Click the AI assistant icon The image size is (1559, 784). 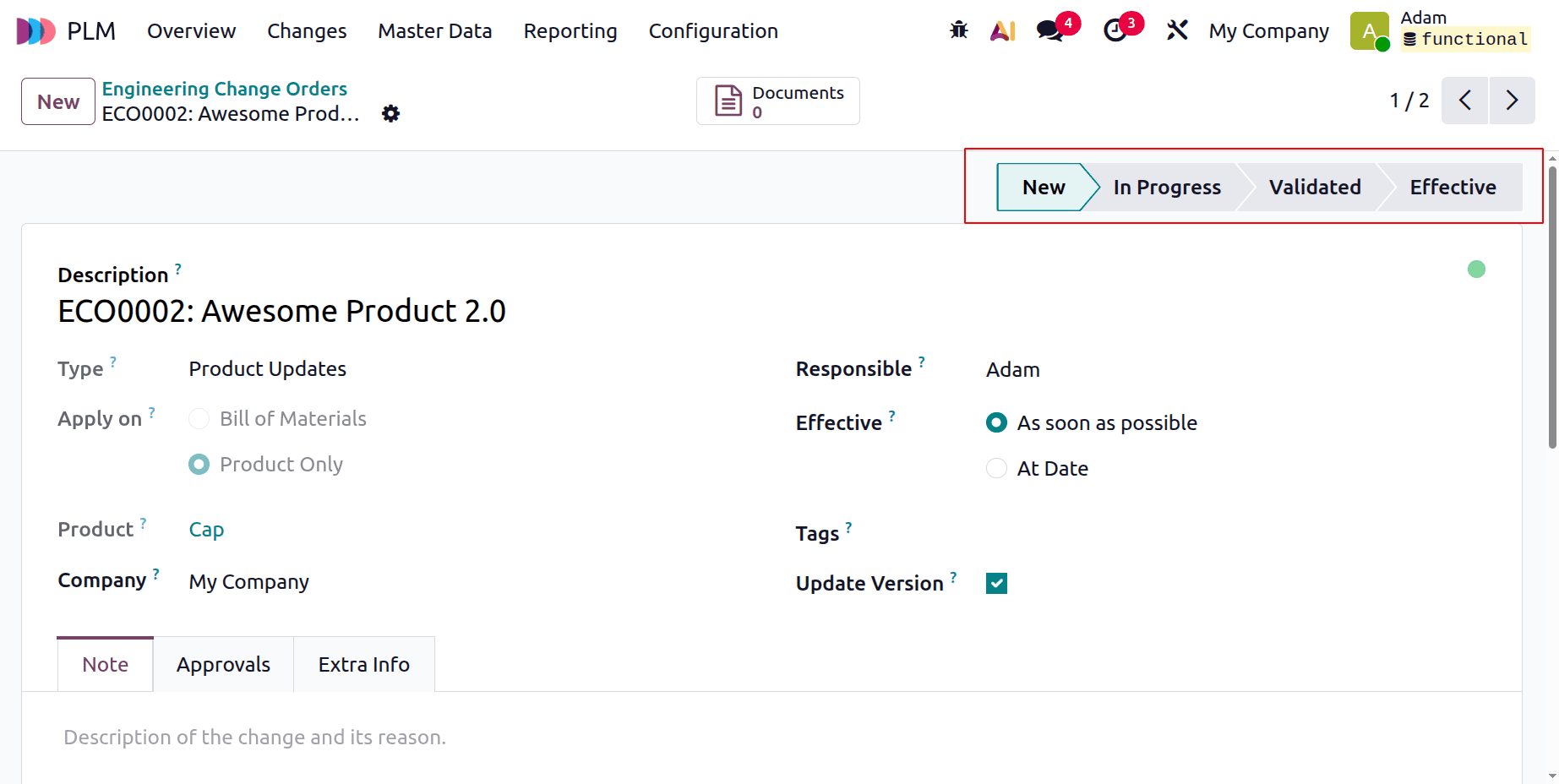point(1003,31)
